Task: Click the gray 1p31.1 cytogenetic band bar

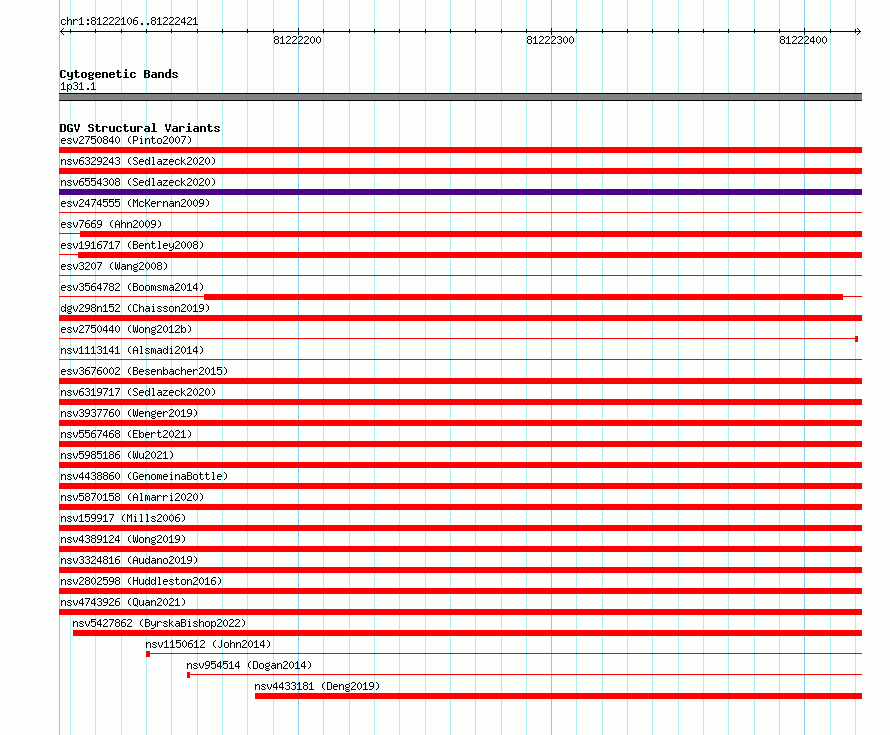Action: pyautogui.click(x=460, y=97)
